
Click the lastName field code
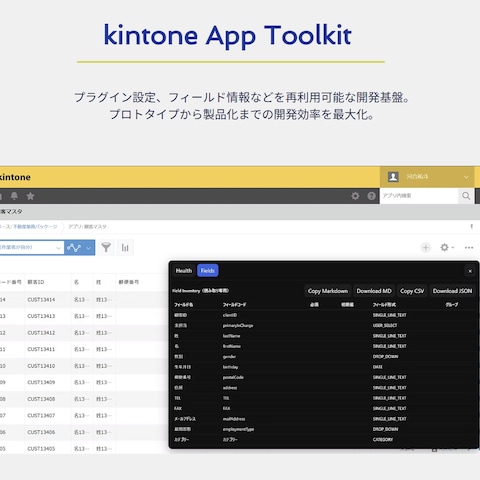(231, 336)
